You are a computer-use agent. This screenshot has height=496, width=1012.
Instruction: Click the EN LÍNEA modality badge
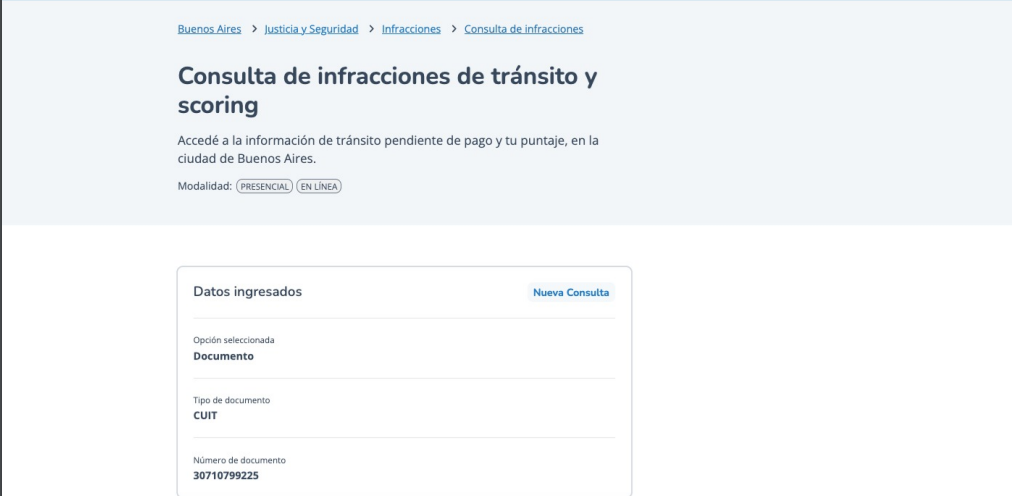pyautogui.click(x=319, y=187)
